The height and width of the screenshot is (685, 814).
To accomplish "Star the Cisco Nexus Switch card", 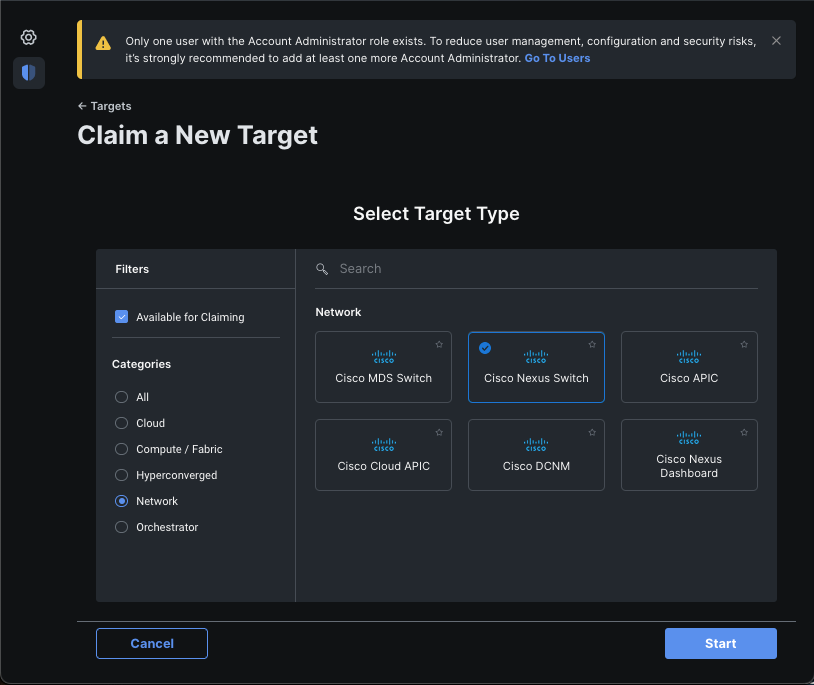I will pyautogui.click(x=592, y=345).
